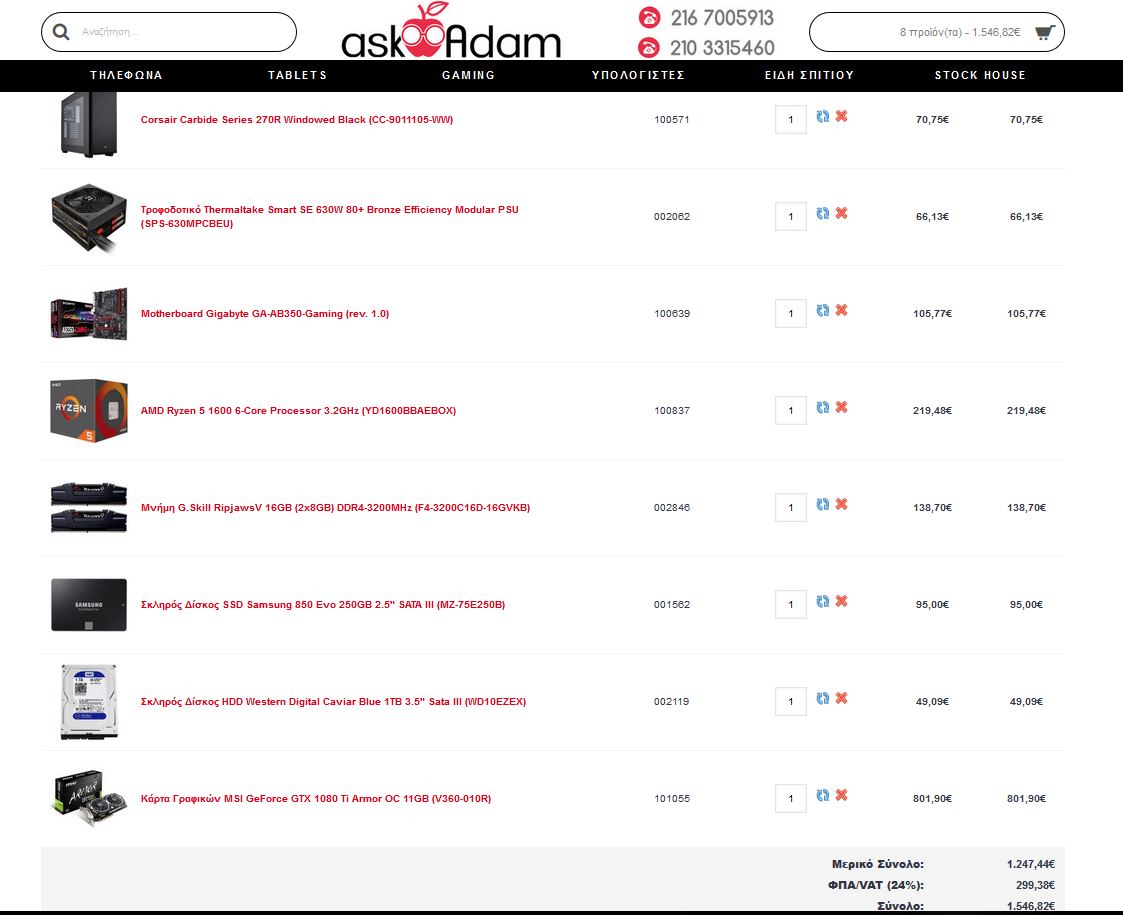This screenshot has width=1123, height=915.
Task: Open MSI GeForce GTX 1080 Ti link
Action: pyautogui.click(x=316, y=798)
